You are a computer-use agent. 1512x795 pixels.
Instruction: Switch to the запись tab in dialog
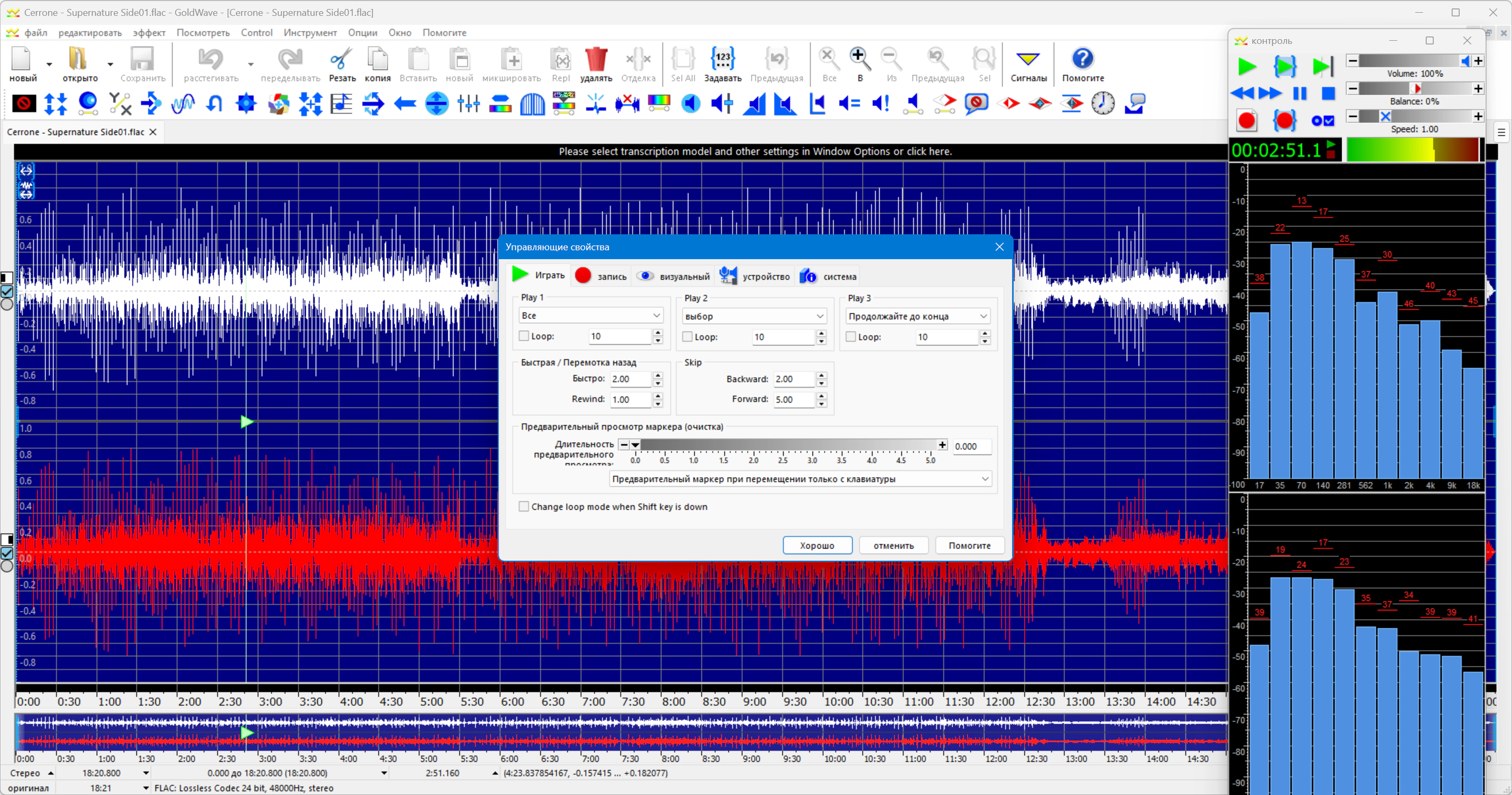click(601, 276)
